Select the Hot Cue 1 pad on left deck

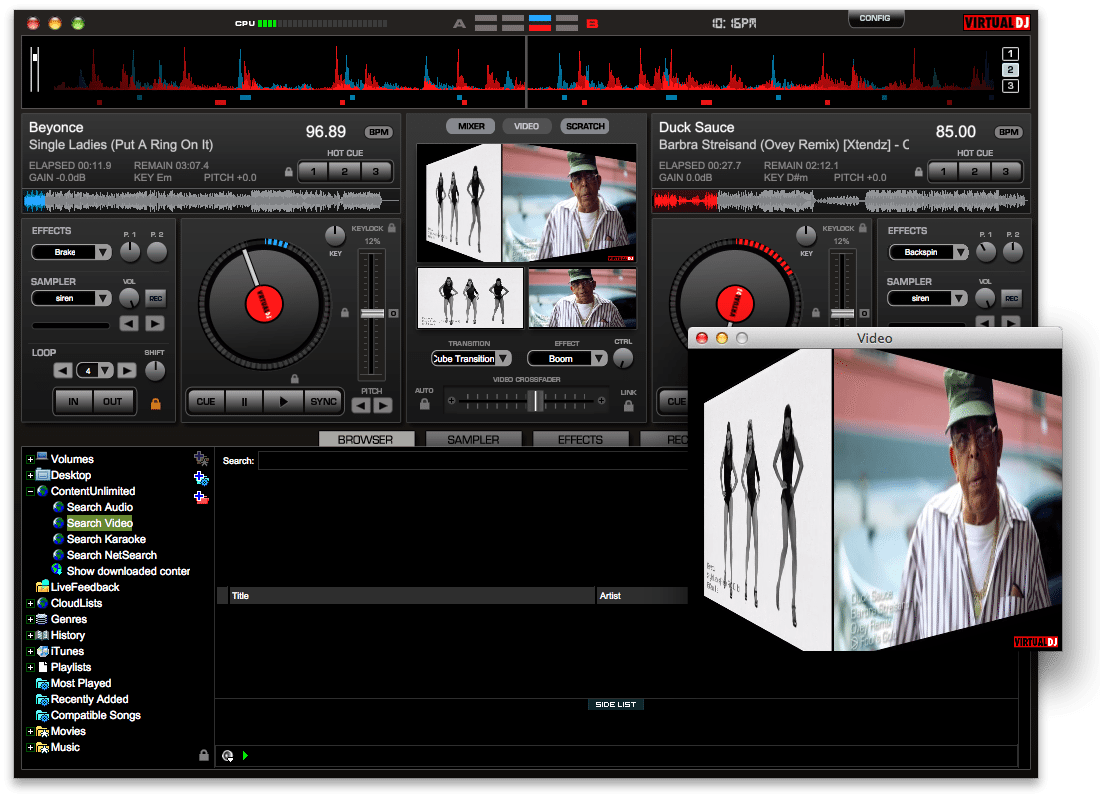tap(313, 171)
